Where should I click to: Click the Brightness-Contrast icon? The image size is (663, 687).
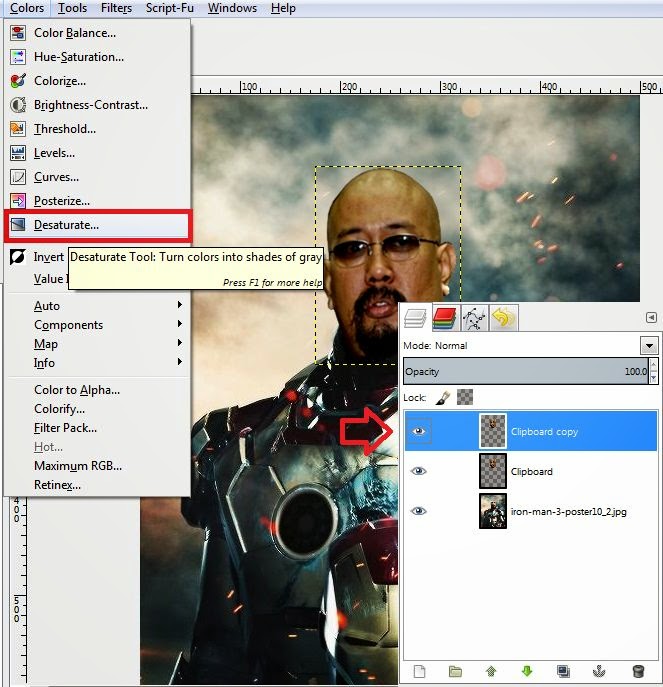[x=18, y=105]
